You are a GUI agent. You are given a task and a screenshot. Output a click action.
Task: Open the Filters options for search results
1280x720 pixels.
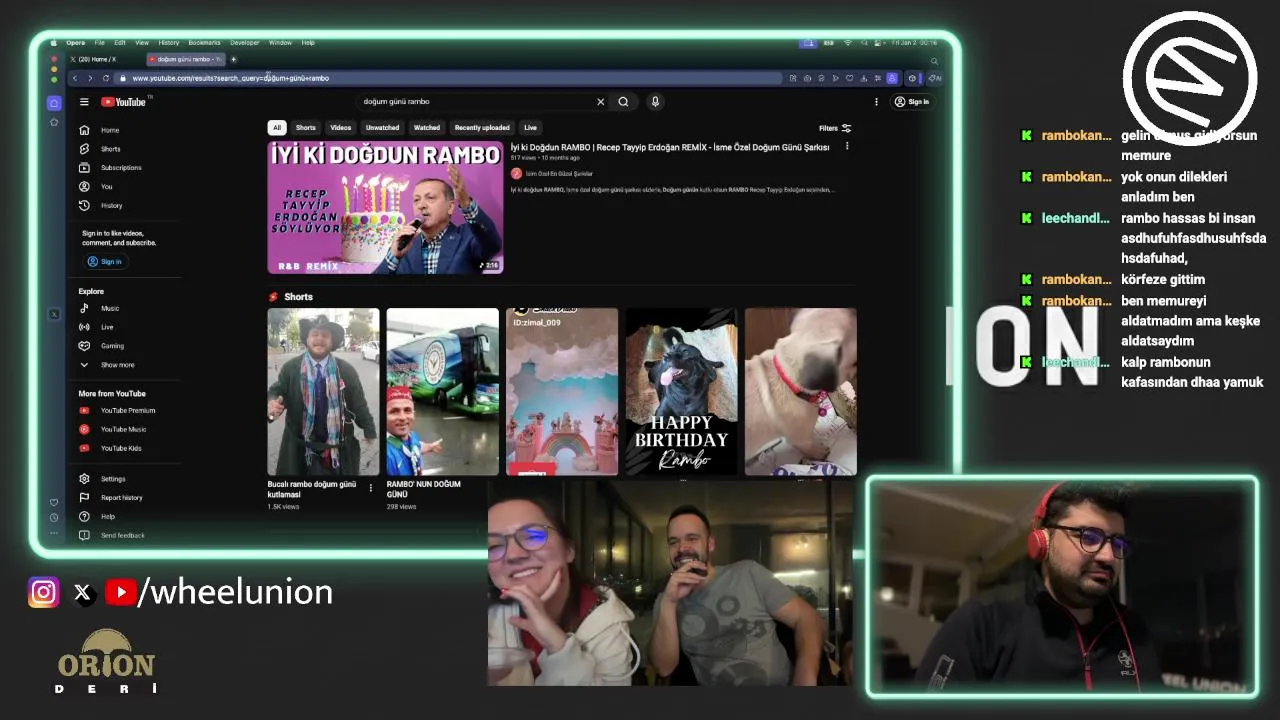pyautogui.click(x=835, y=128)
